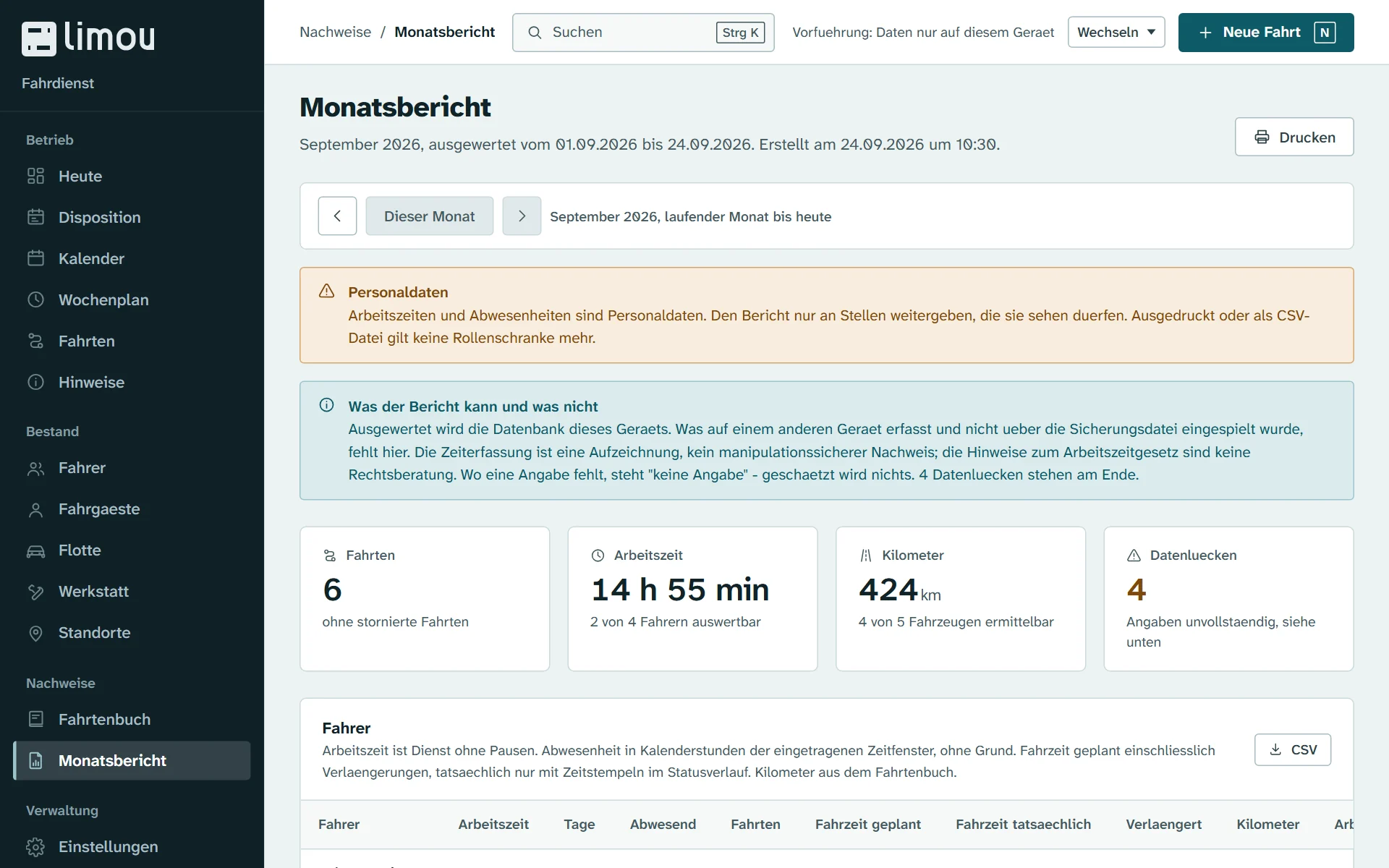The image size is (1389, 868).
Task: Click Nachweise breadcrumb link
Action: [335, 32]
